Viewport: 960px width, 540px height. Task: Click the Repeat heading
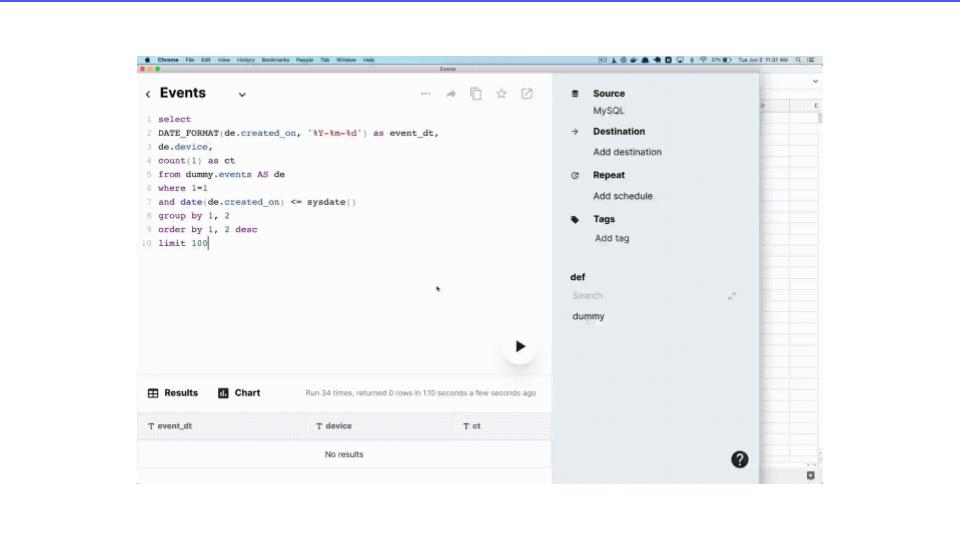click(609, 175)
